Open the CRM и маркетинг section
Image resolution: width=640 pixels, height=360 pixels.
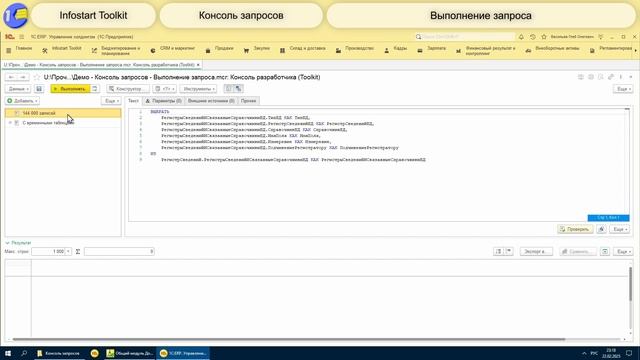173,49
